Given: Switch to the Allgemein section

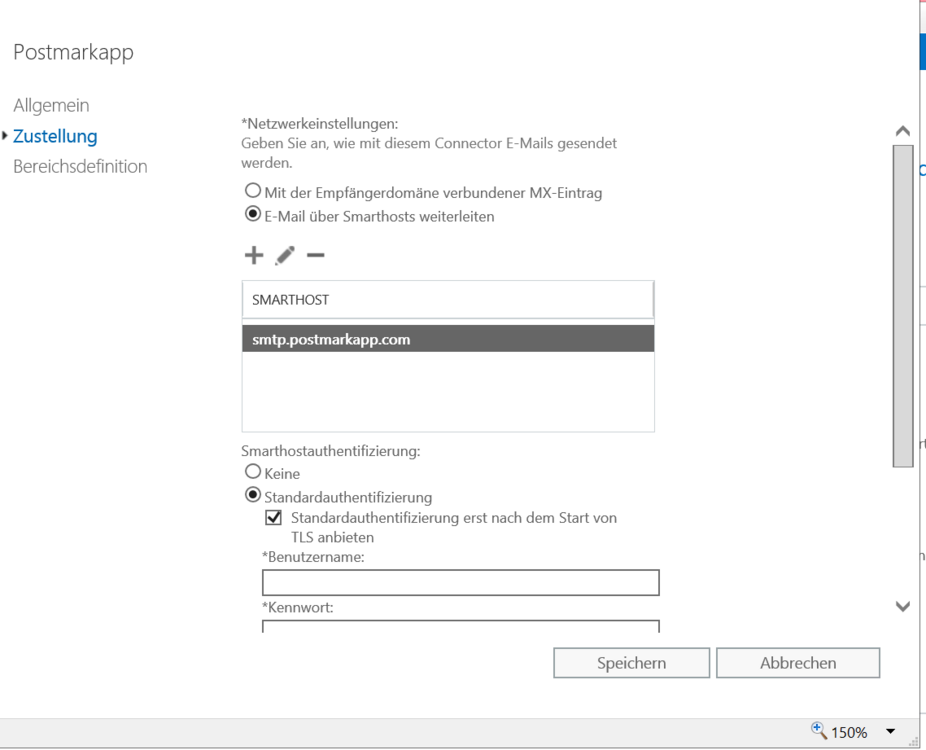Looking at the screenshot, I should [51, 105].
